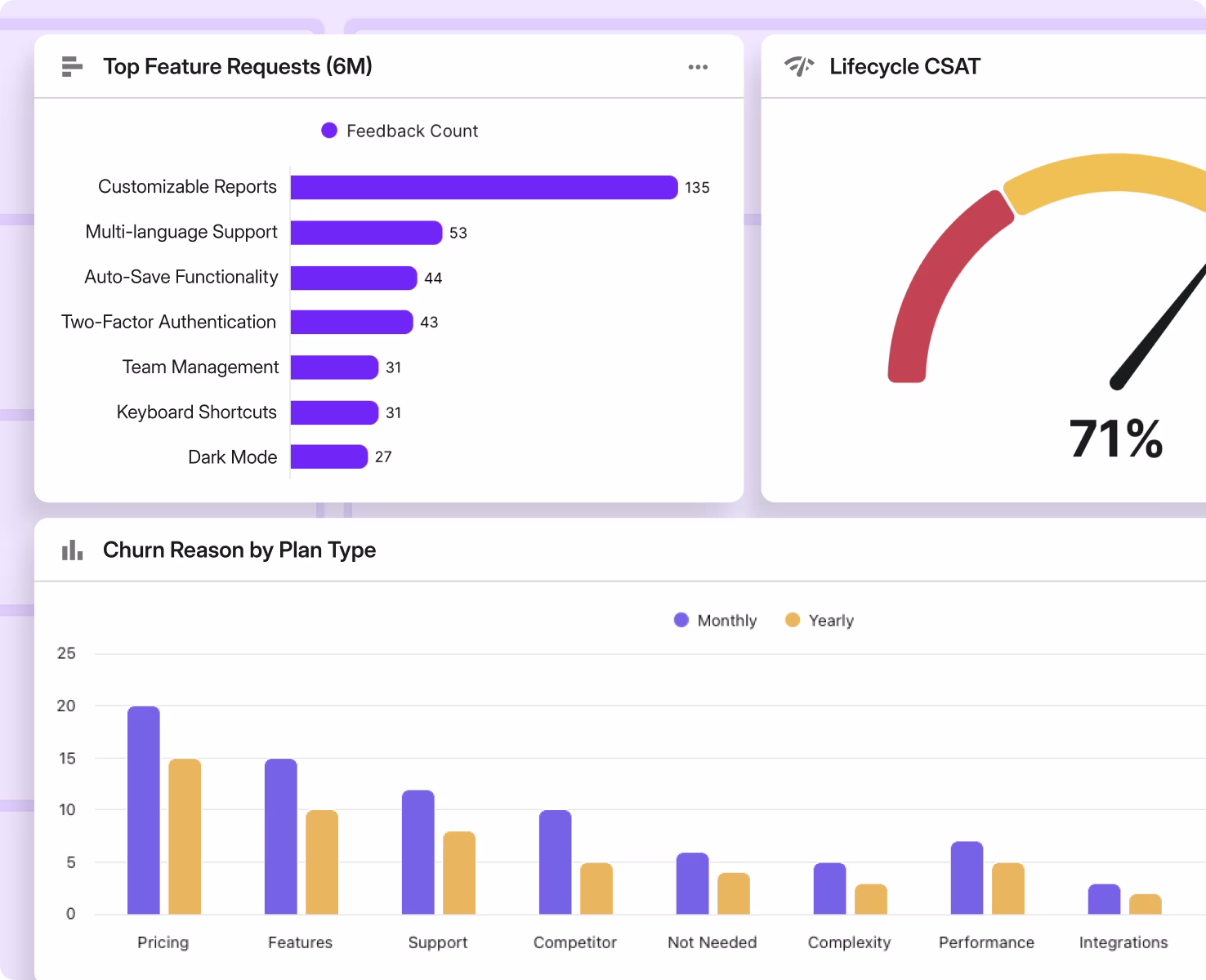Click the gauge icon beside Lifecycle CSAT
The height and width of the screenshot is (980, 1206).
799,66
